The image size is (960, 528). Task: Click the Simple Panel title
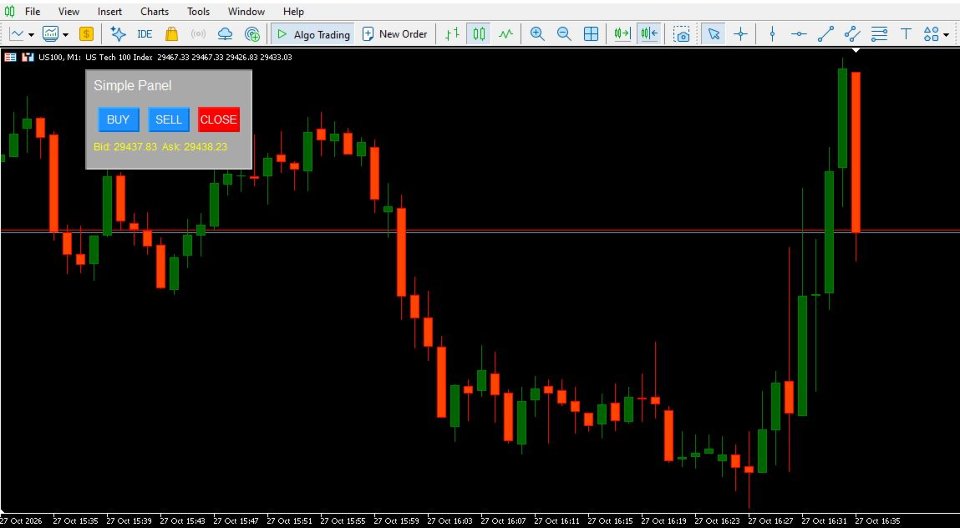pyautogui.click(x=132, y=86)
